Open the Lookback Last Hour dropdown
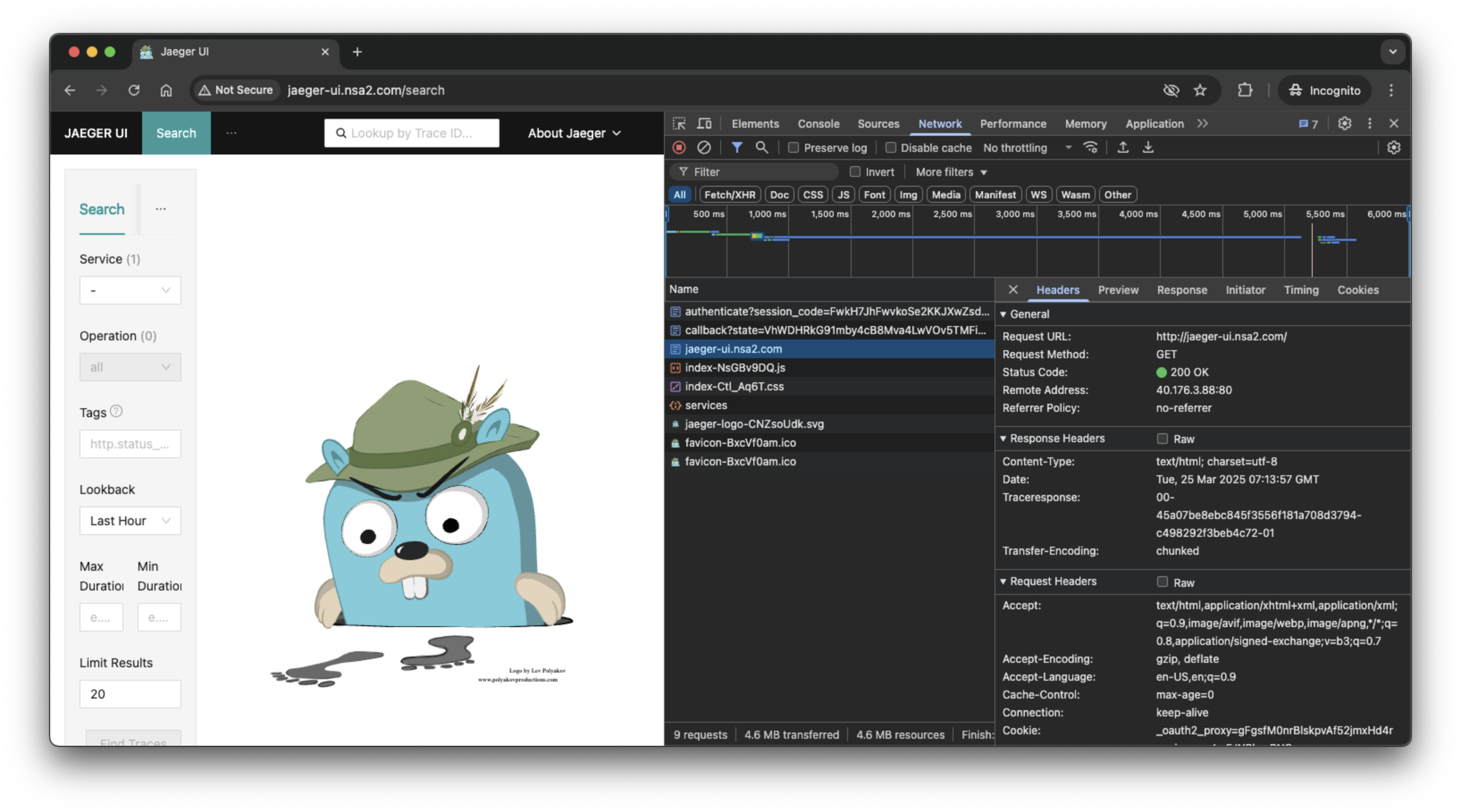Viewport: 1461px width, 812px height. click(130, 520)
